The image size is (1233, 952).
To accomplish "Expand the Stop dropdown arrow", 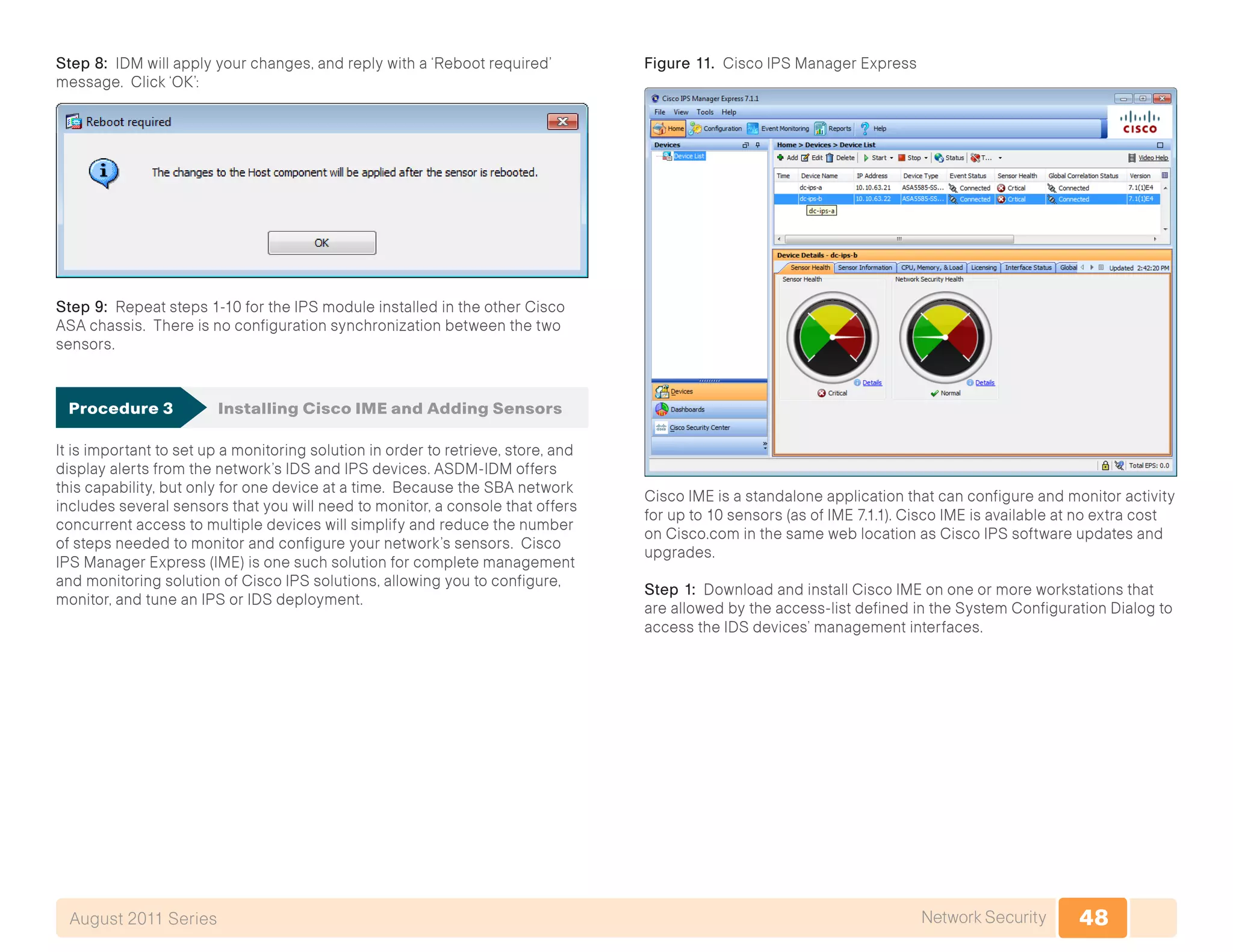I will pos(926,158).
